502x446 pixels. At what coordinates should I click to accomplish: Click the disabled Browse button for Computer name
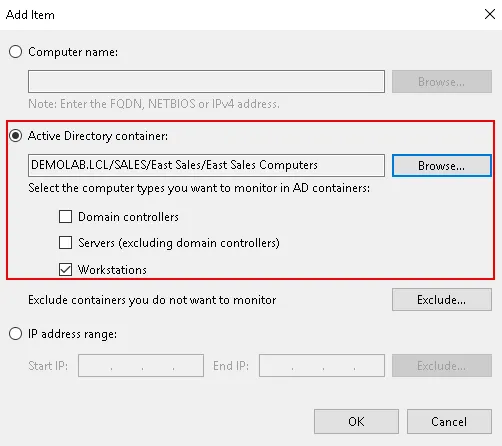coord(442,81)
